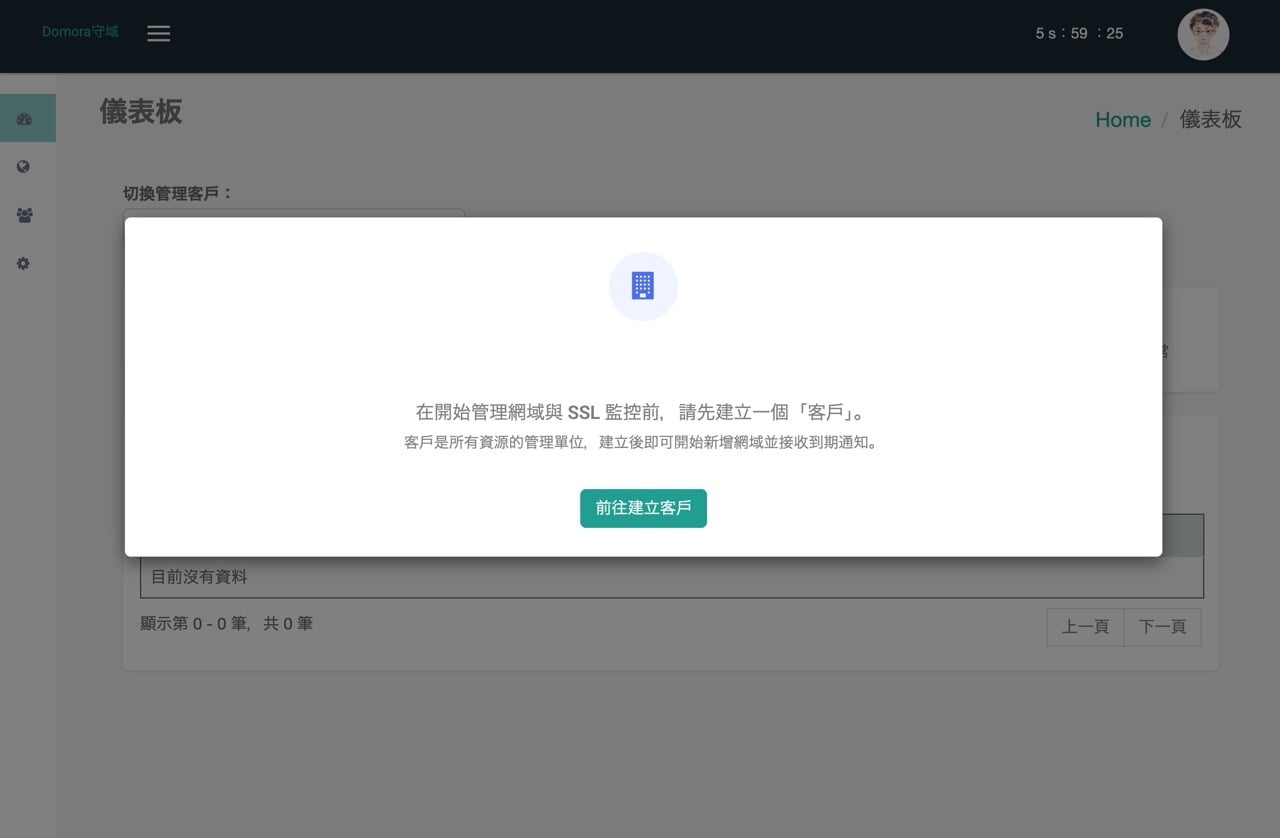This screenshot has width=1280, height=838.
Task: Click the 儀表板 page heading
Action: coord(141,112)
